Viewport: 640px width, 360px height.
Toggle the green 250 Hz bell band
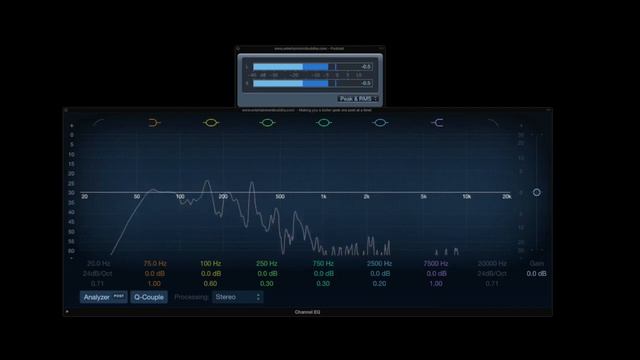[x=267, y=122]
